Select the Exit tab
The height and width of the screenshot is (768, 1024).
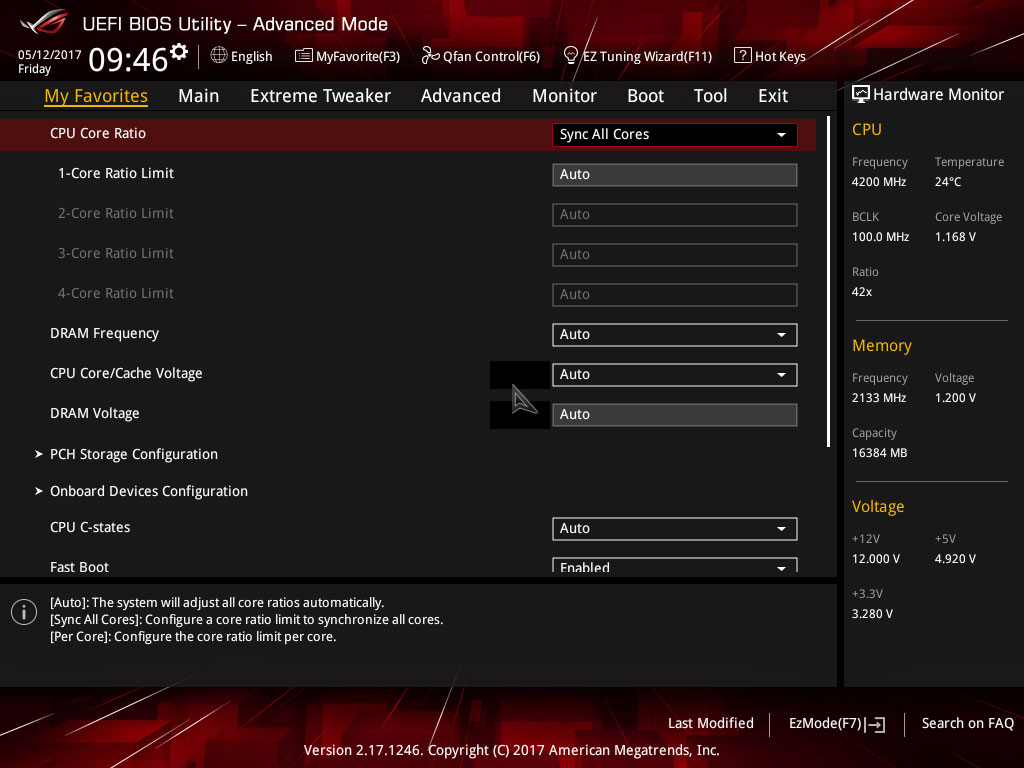click(x=773, y=96)
